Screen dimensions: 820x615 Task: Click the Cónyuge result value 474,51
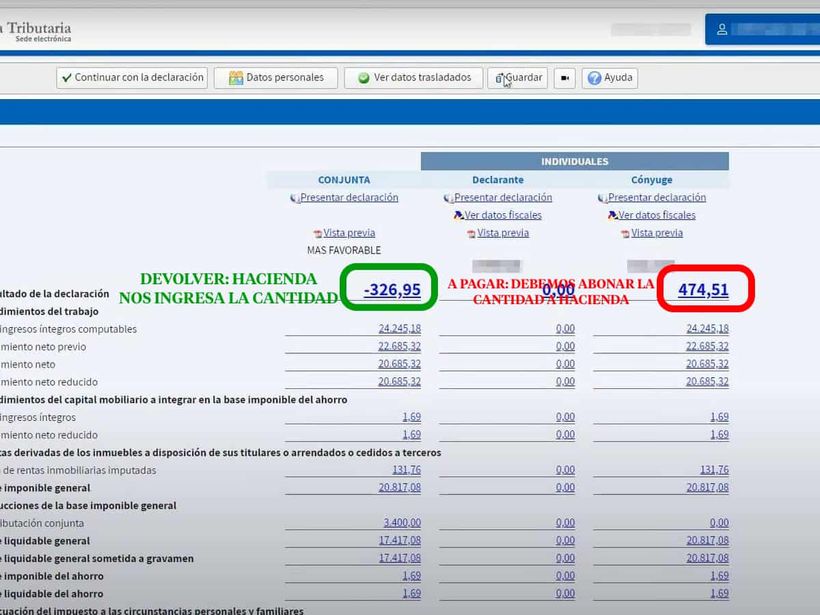coord(703,289)
